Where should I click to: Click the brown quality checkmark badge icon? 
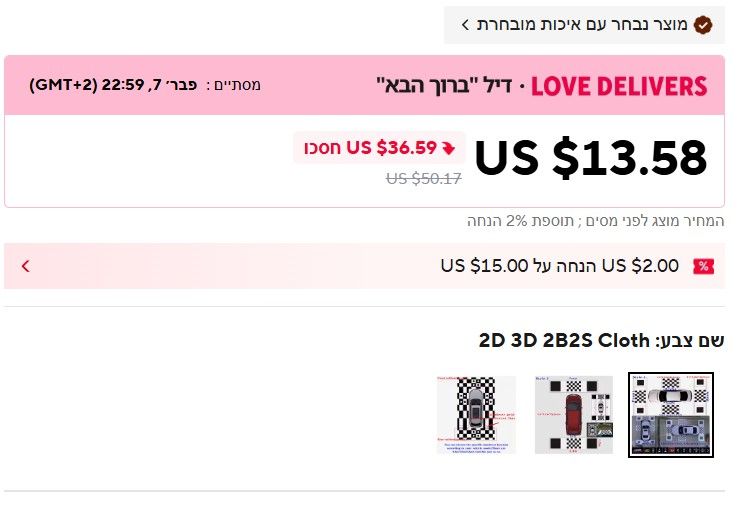pos(703,24)
